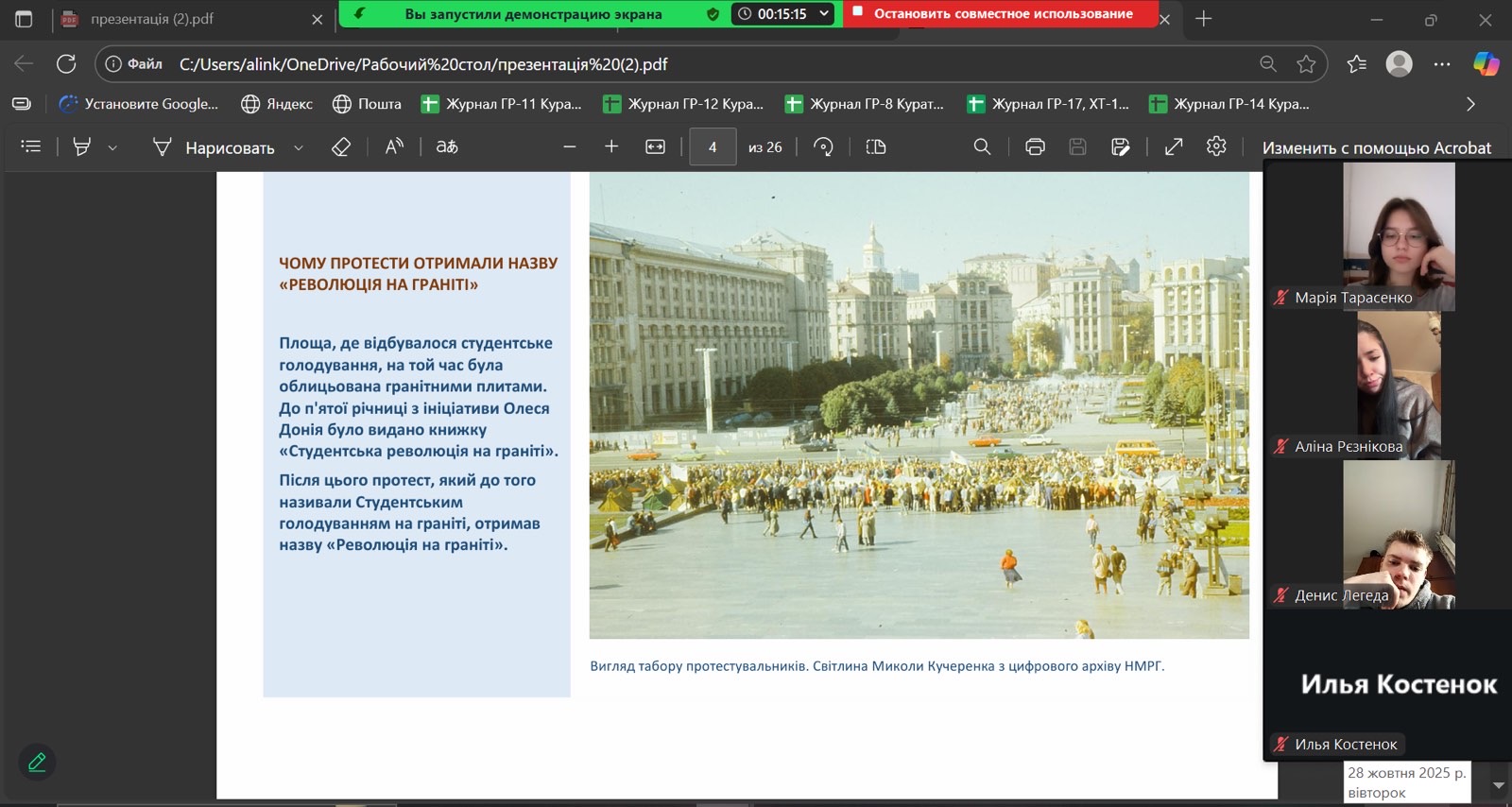The height and width of the screenshot is (807, 1512).
Task: Click the page number input field
Action: coord(713,146)
